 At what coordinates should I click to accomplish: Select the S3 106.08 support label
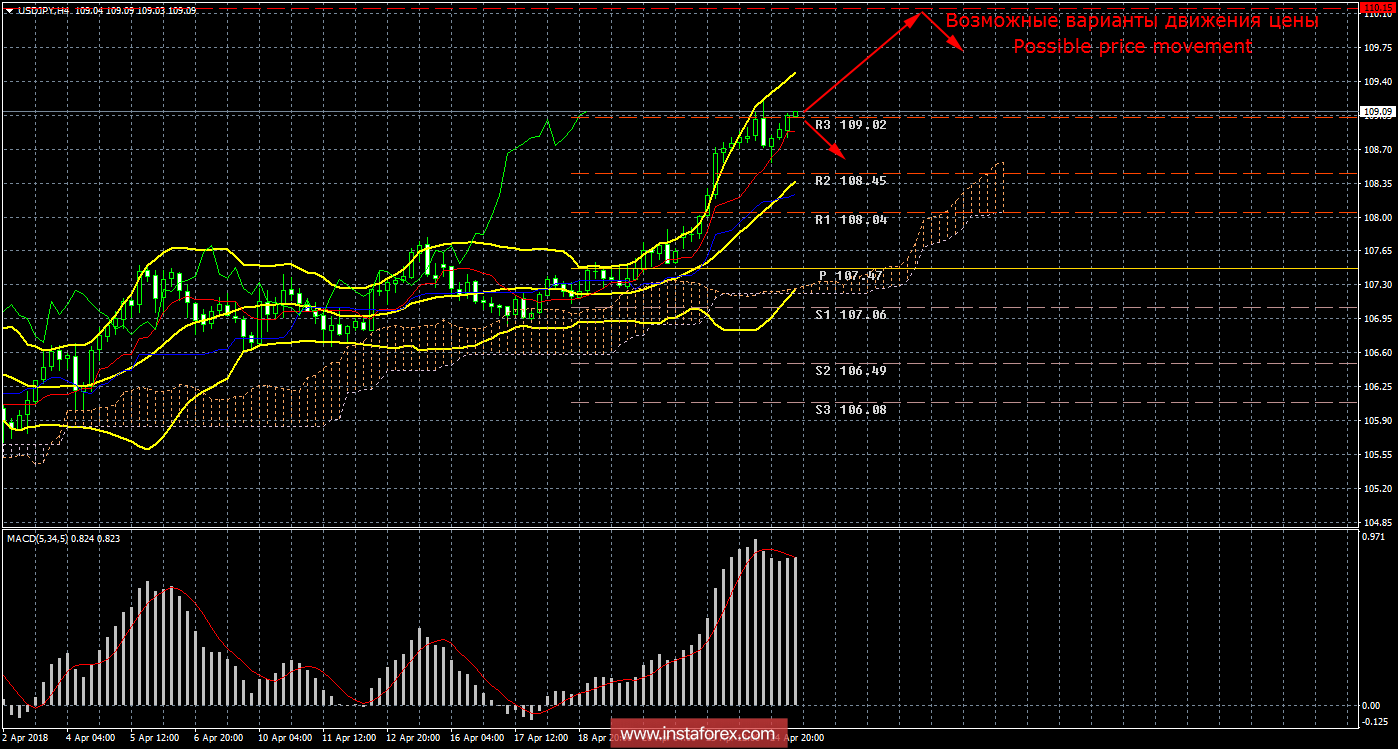[x=850, y=410]
